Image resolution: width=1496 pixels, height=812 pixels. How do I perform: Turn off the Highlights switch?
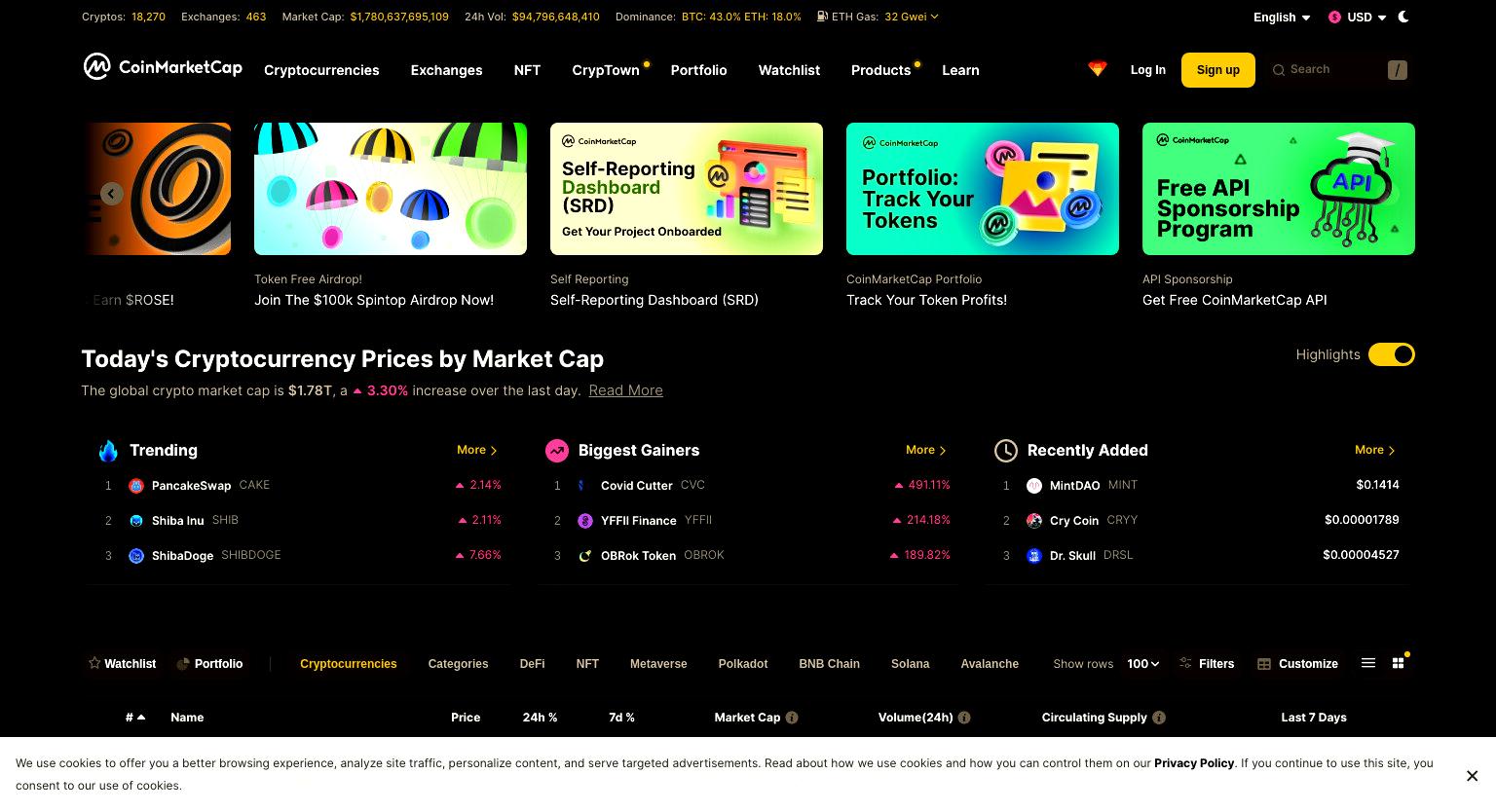pos(1392,354)
